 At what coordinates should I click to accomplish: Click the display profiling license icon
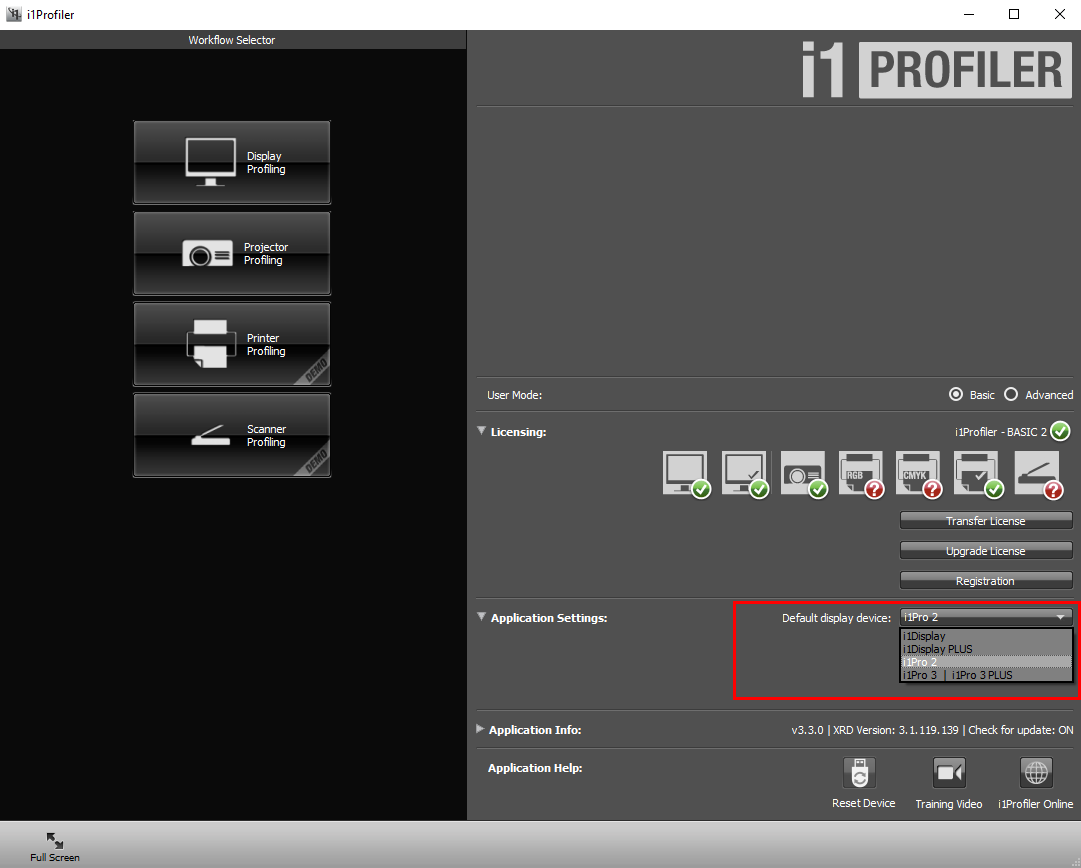click(x=686, y=474)
